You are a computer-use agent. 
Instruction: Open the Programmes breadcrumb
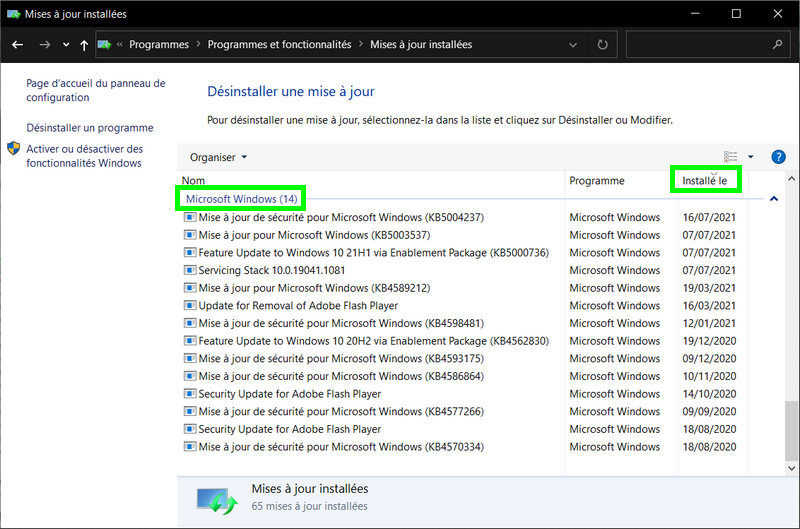[159, 44]
